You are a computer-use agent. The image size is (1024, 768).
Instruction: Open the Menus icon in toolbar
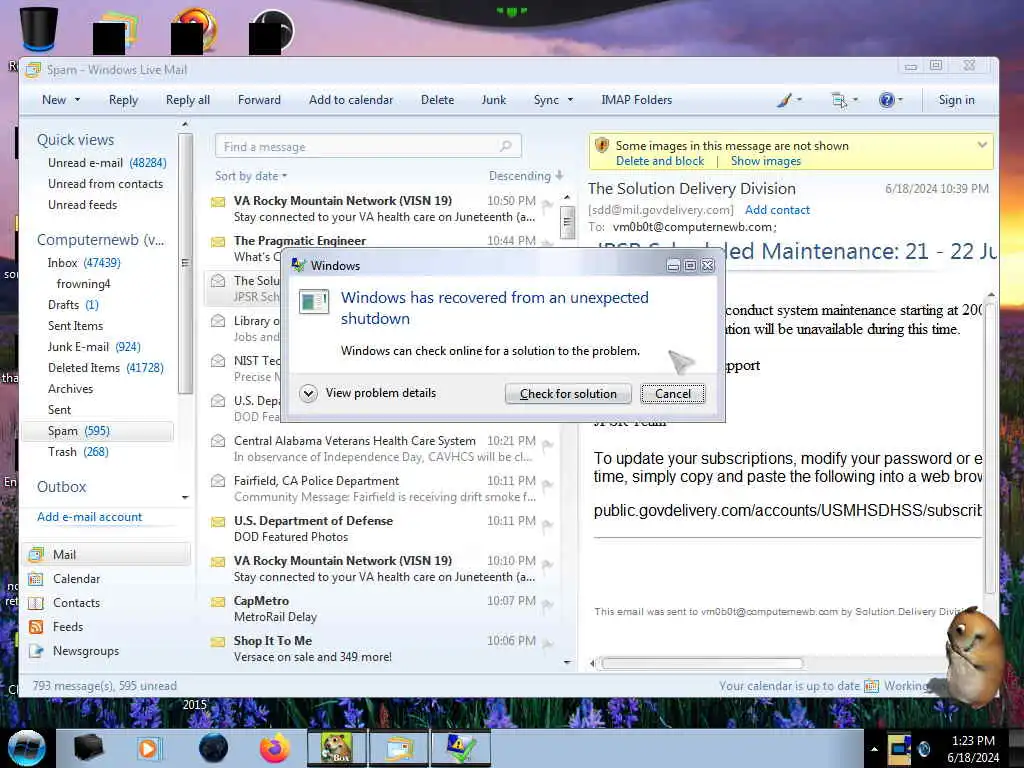coord(839,100)
